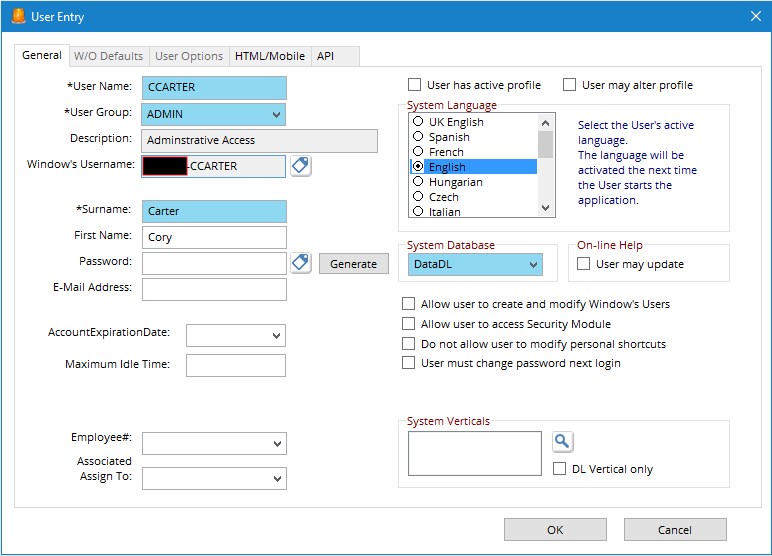Enable 'User has active profile' checkbox
Screen dimensions: 772x556
pyautogui.click(x=415, y=85)
